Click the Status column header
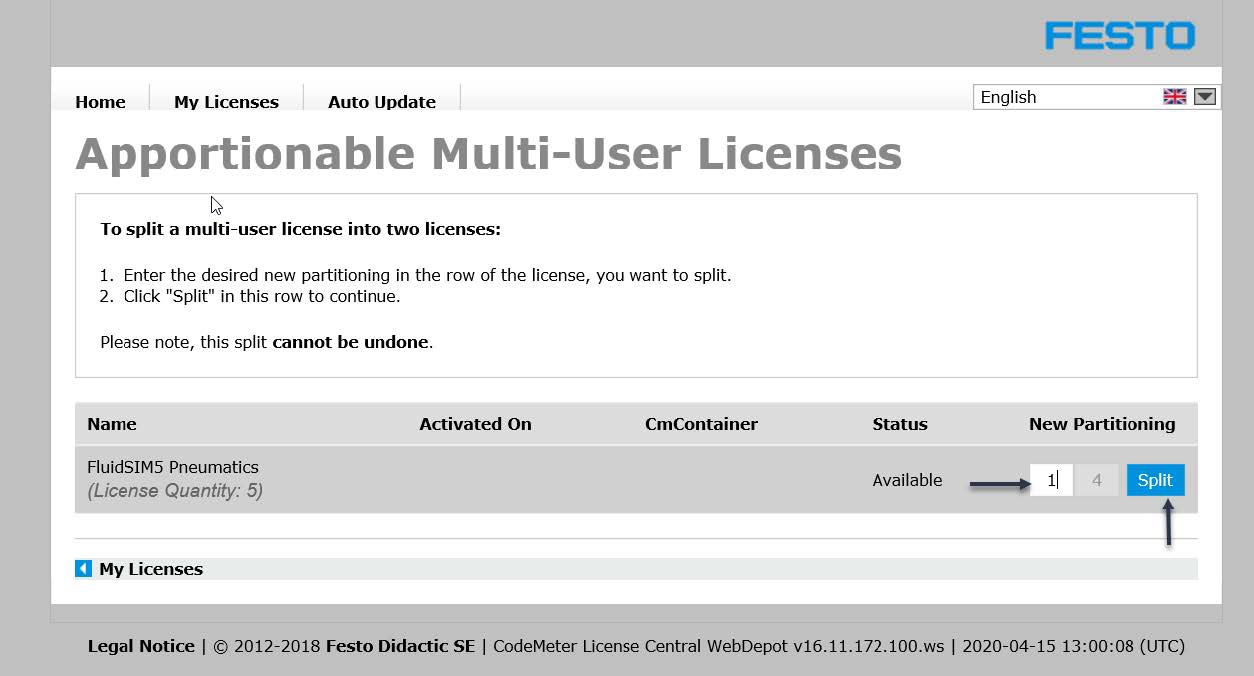Viewport: 1254px width, 676px height. 900,424
